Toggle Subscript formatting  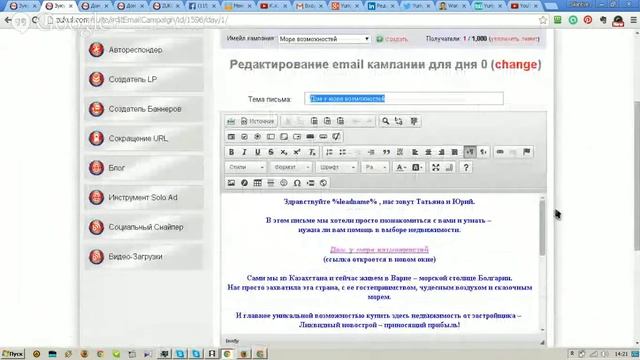click(283, 152)
